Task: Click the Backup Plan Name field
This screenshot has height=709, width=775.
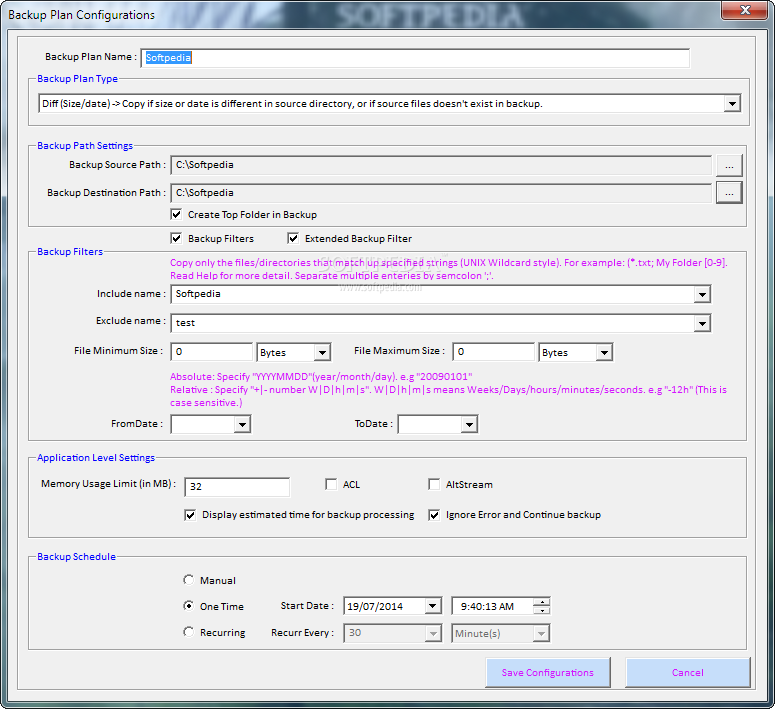Action: click(x=415, y=58)
